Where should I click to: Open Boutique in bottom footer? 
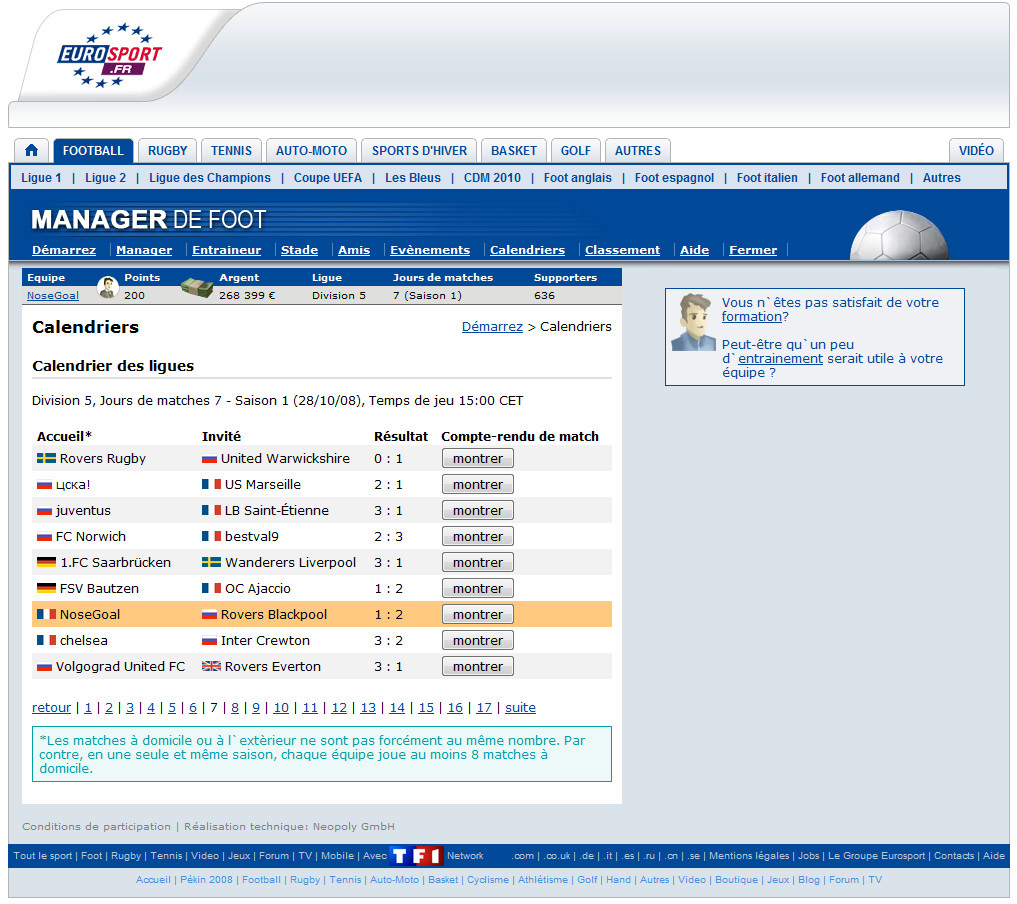point(736,880)
